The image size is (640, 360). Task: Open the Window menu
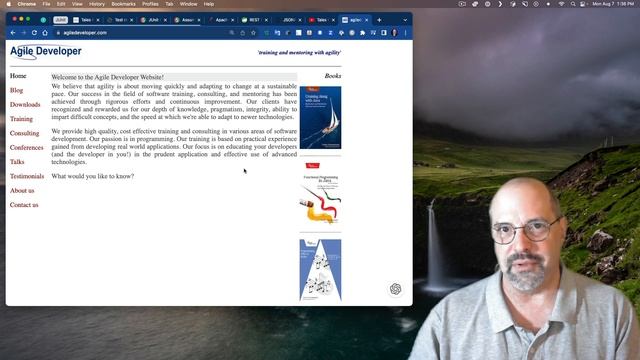(189, 4)
